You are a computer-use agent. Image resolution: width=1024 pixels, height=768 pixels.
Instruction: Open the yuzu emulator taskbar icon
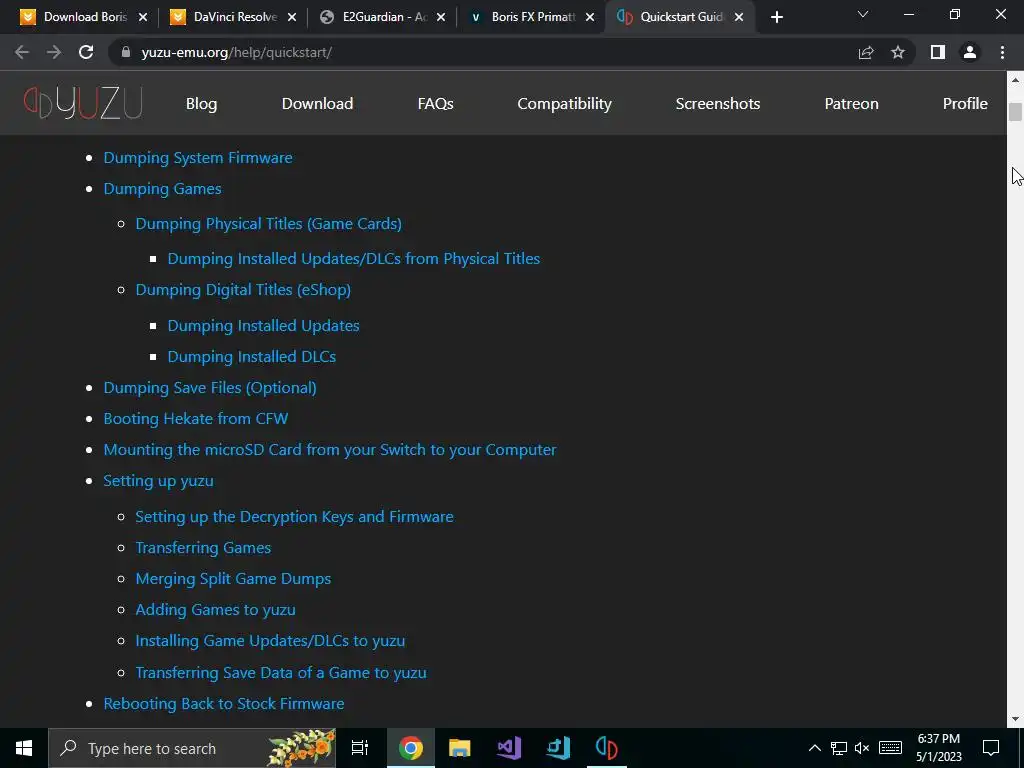pyautogui.click(x=607, y=748)
